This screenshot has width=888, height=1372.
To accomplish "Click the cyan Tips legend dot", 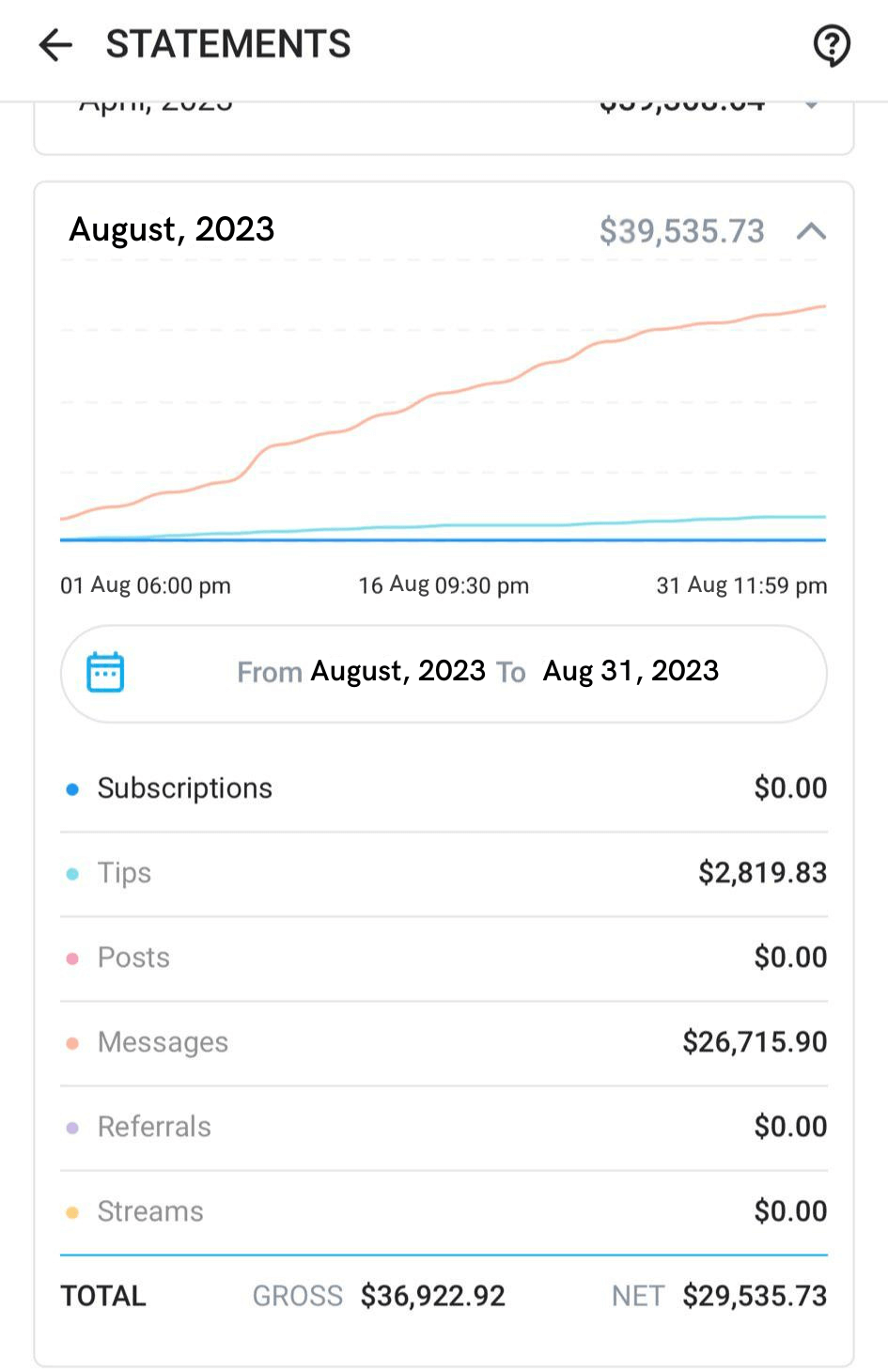I will pyautogui.click(x=72, y=874).
